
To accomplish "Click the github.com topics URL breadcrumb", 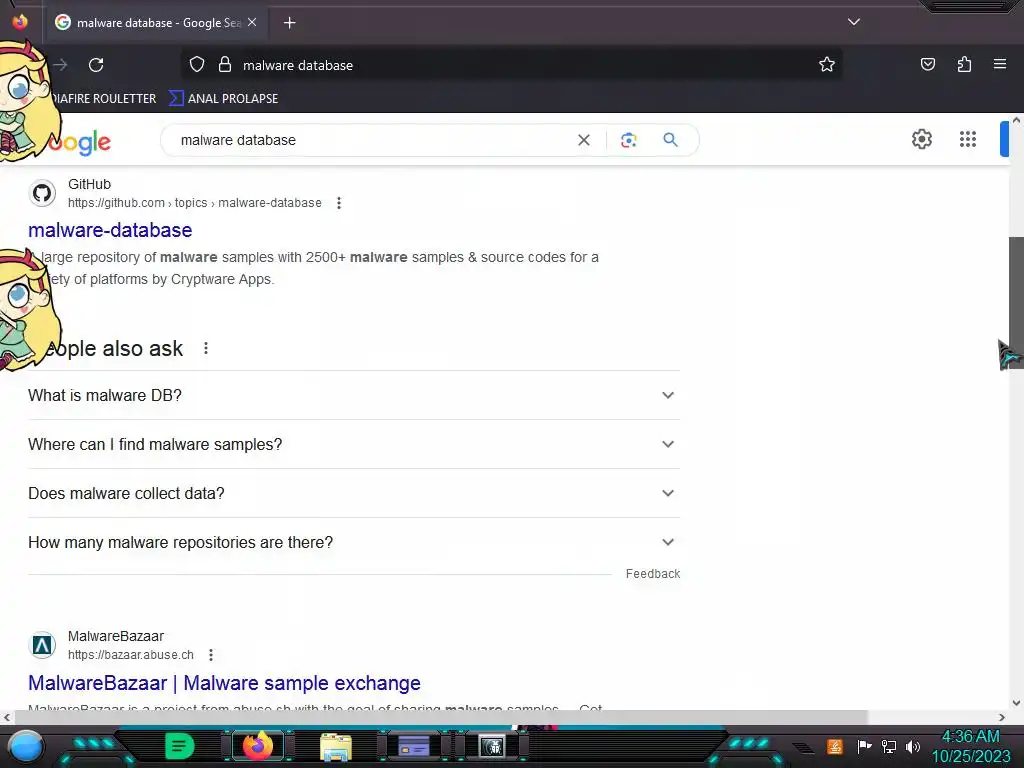I will click(195, 203).
